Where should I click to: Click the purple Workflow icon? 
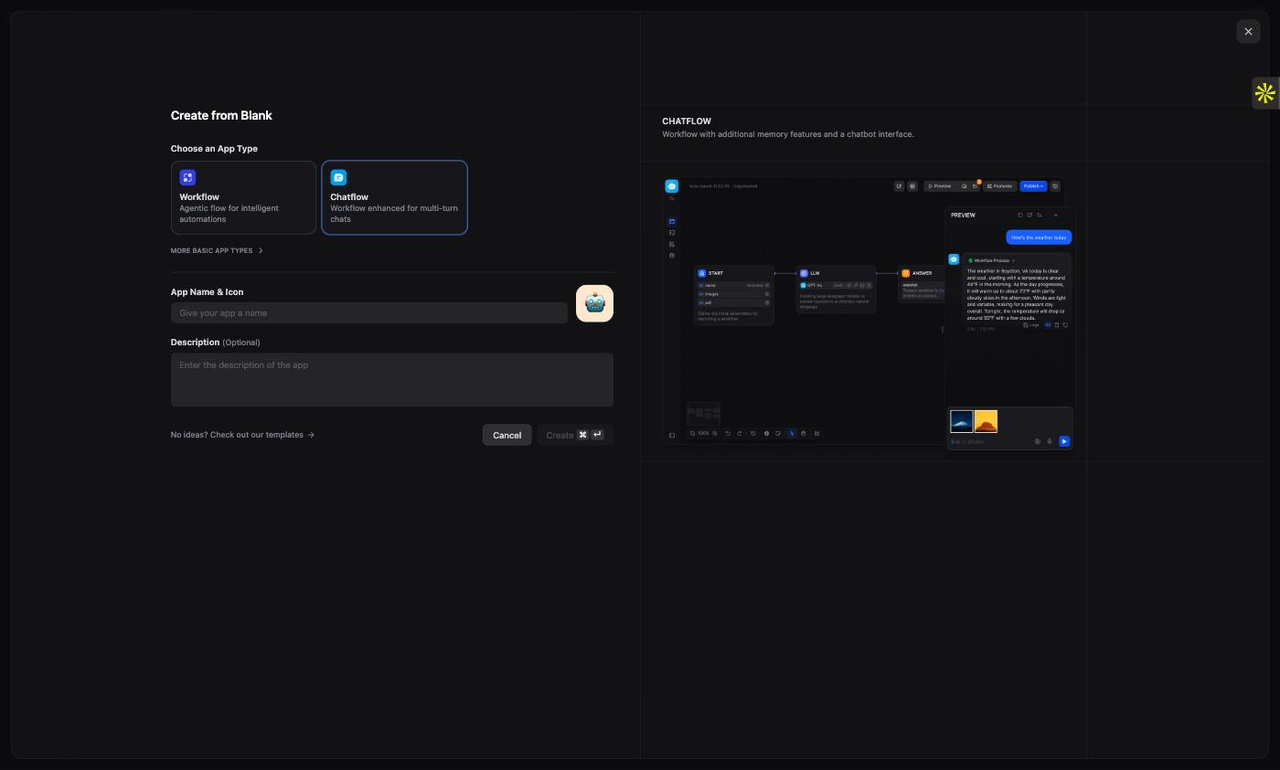[188, 177]
